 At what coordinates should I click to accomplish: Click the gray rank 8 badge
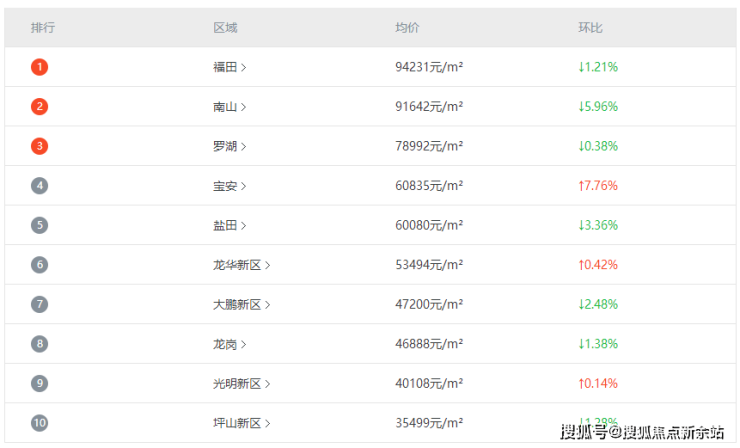[x=39, y=344]
